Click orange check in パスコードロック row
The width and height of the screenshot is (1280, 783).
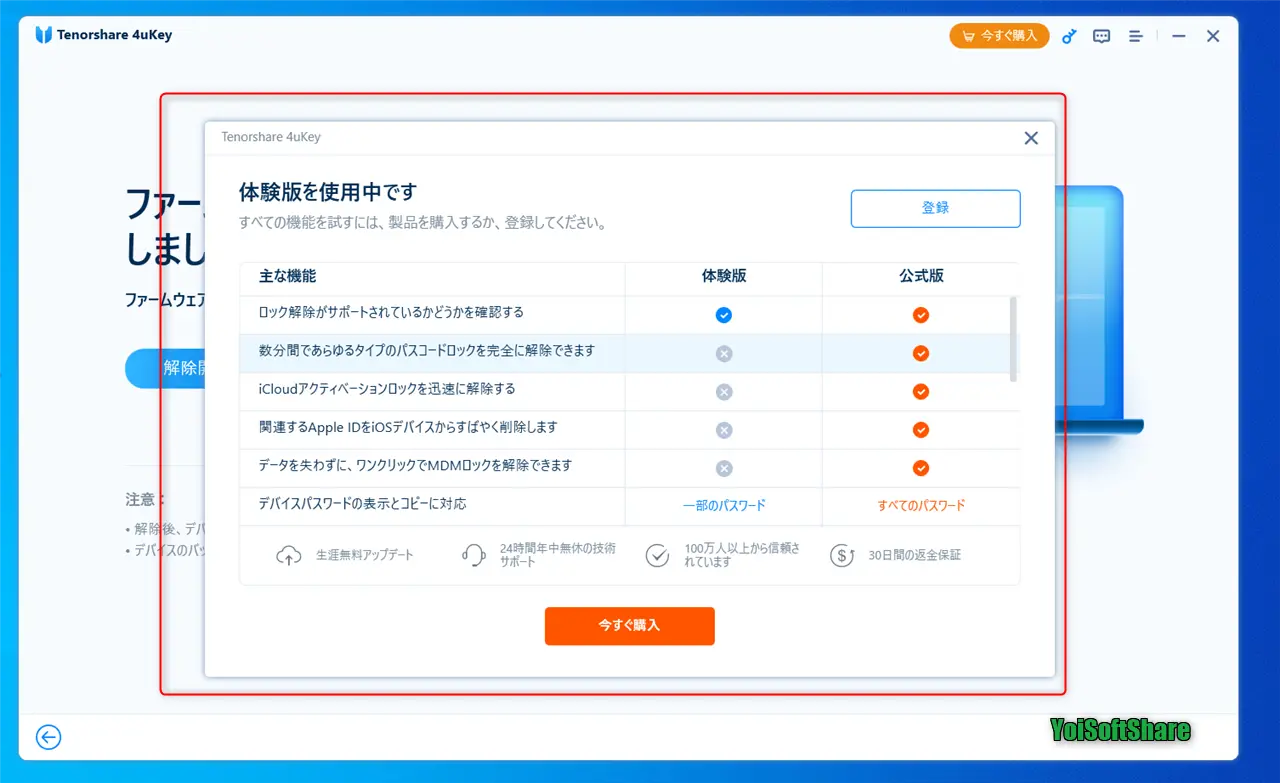tap(921, 353)
